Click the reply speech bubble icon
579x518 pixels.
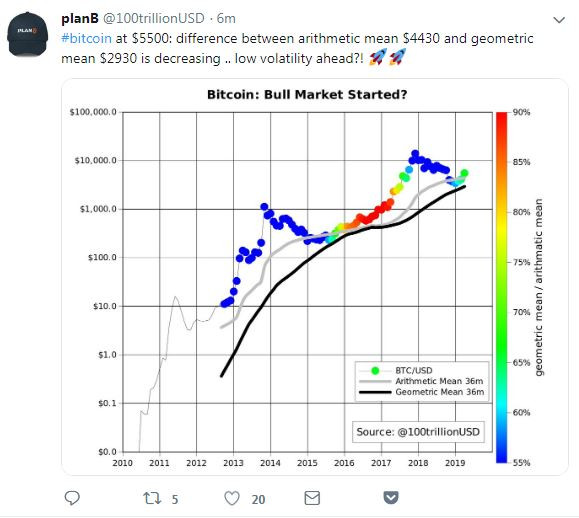[x=72, y=498]
